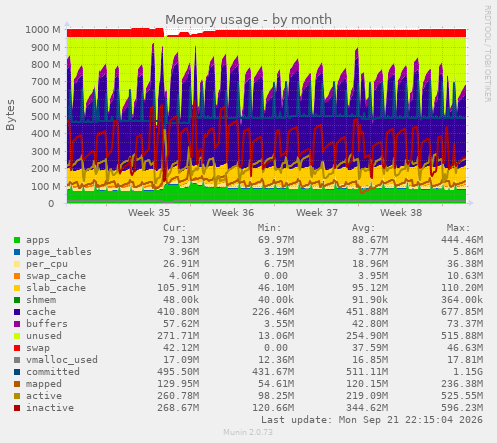Click the 'slab_cache' legend label

pos(56,288)
